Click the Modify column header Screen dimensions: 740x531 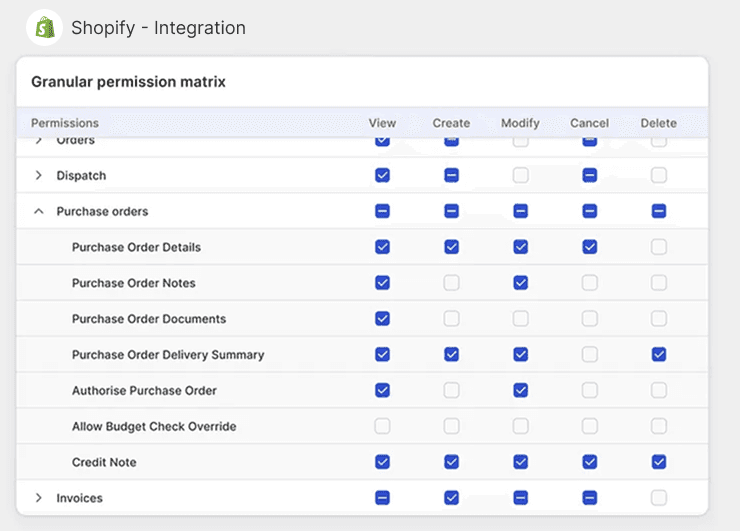(x=520, y=123)
